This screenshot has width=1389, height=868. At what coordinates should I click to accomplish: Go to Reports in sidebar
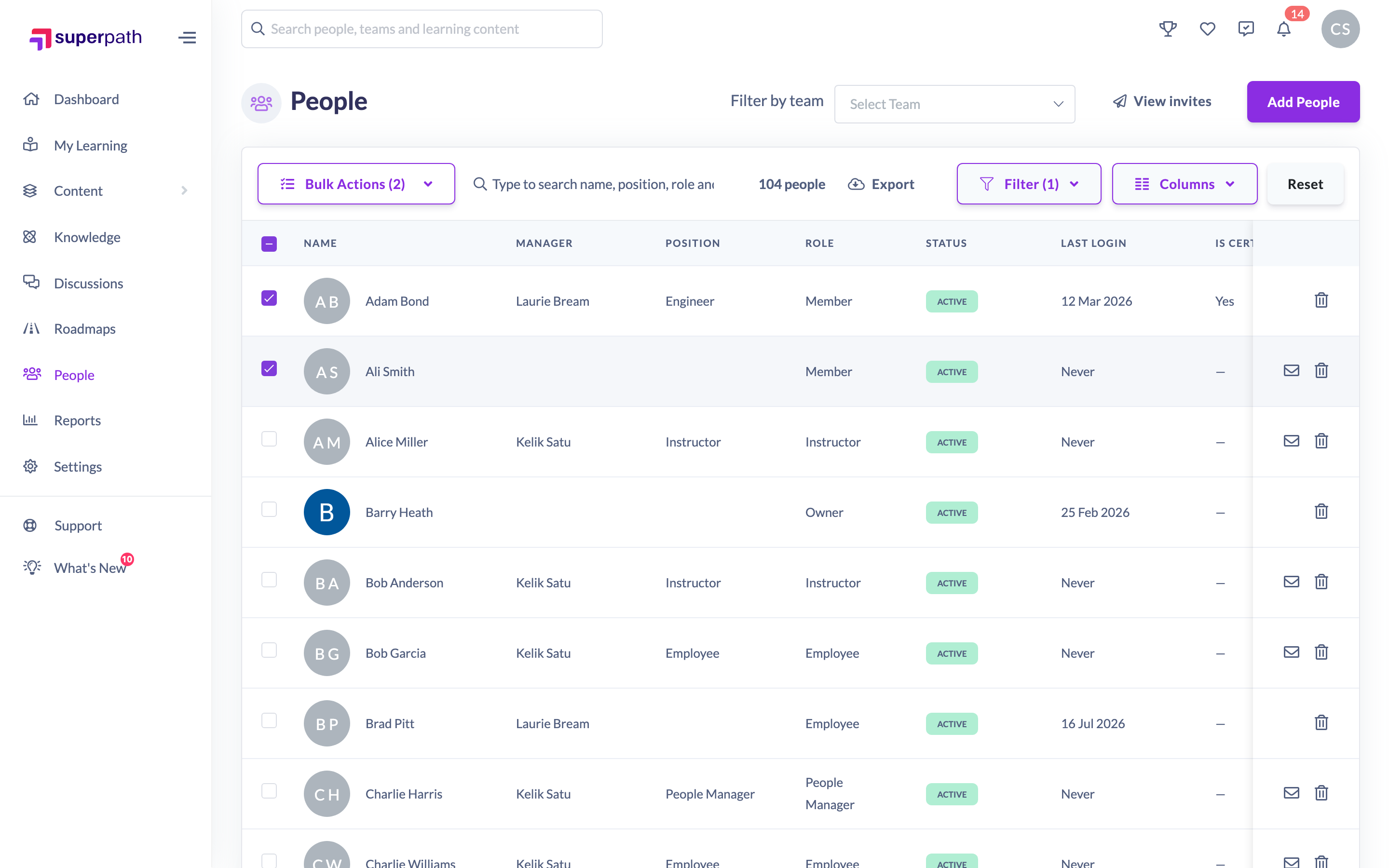click(77, 420)
